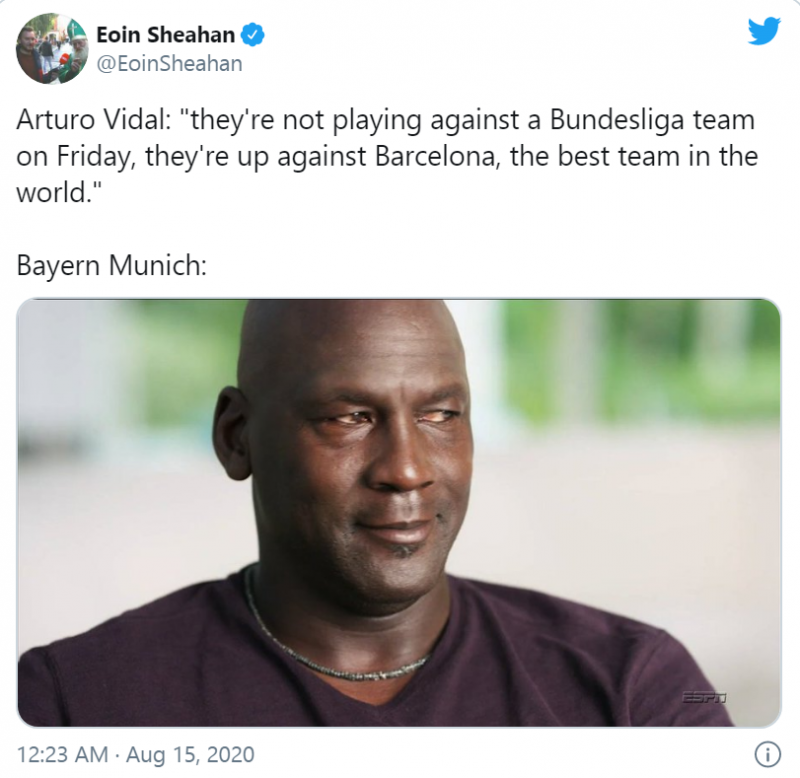Click the Twitter bird logo

point(764,31)
